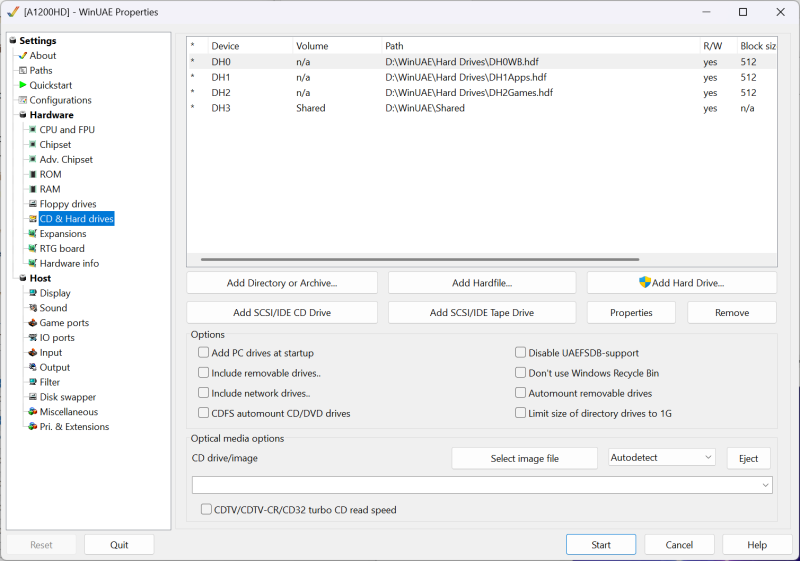The image size is (800, 561).
Task: Start the emulation
Action: coord(601,545)
